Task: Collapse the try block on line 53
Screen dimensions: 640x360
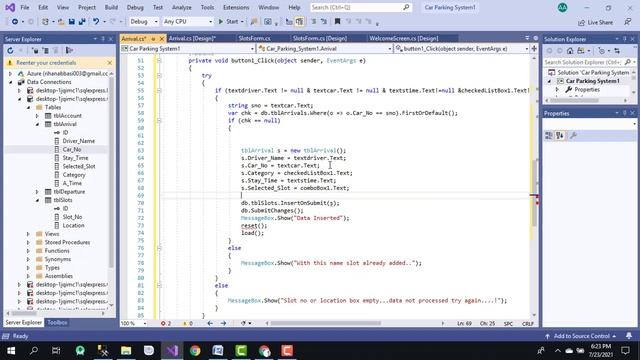Action: point(159,76)
